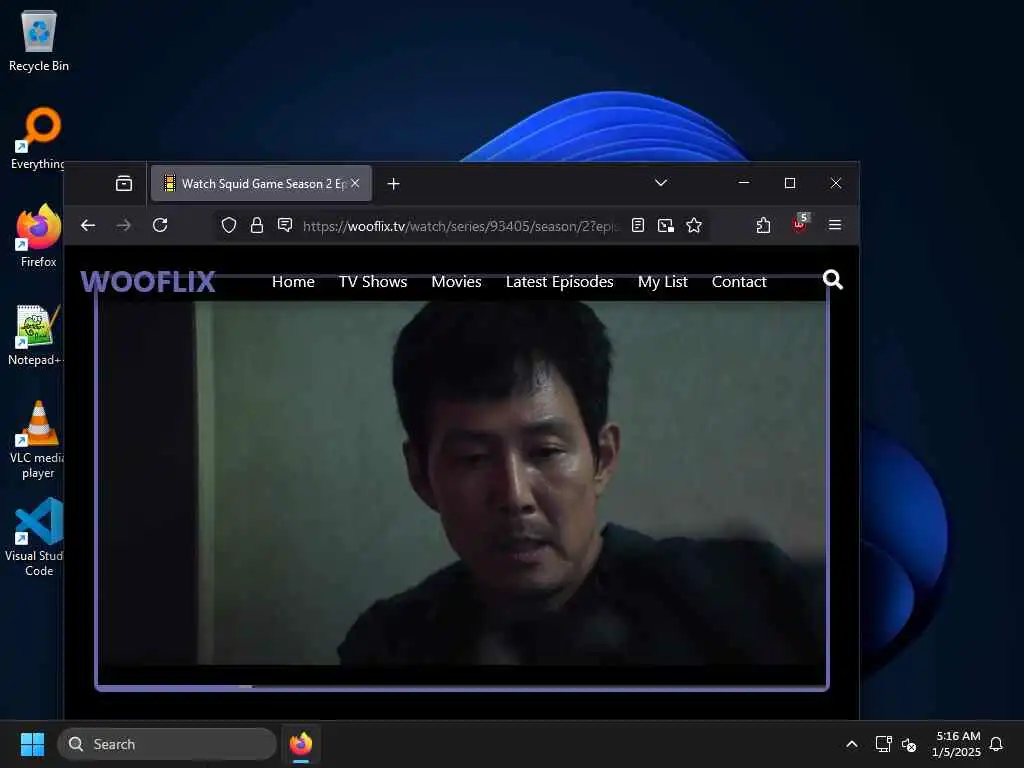Show hidden system tray icons
The image size is (1024, 768).
click(x=852, y=744)
